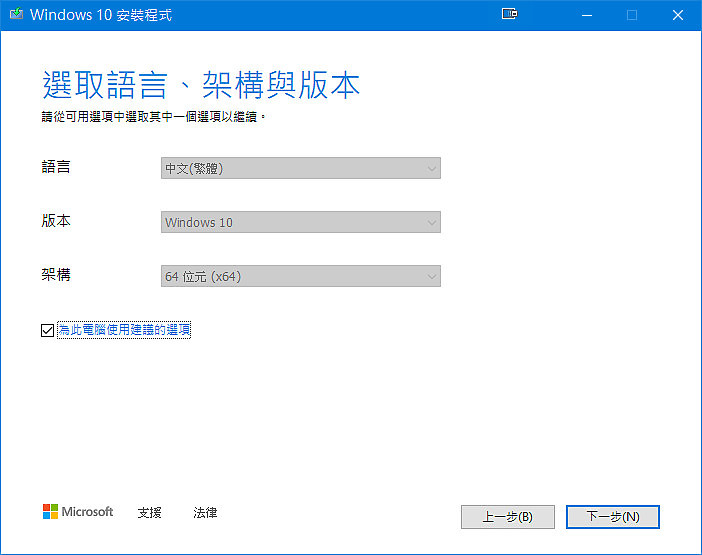The image size is (702, 555).
Task: Click the 為此電腦使用建議的選項 label text
Action: click(x=124, y=330)
